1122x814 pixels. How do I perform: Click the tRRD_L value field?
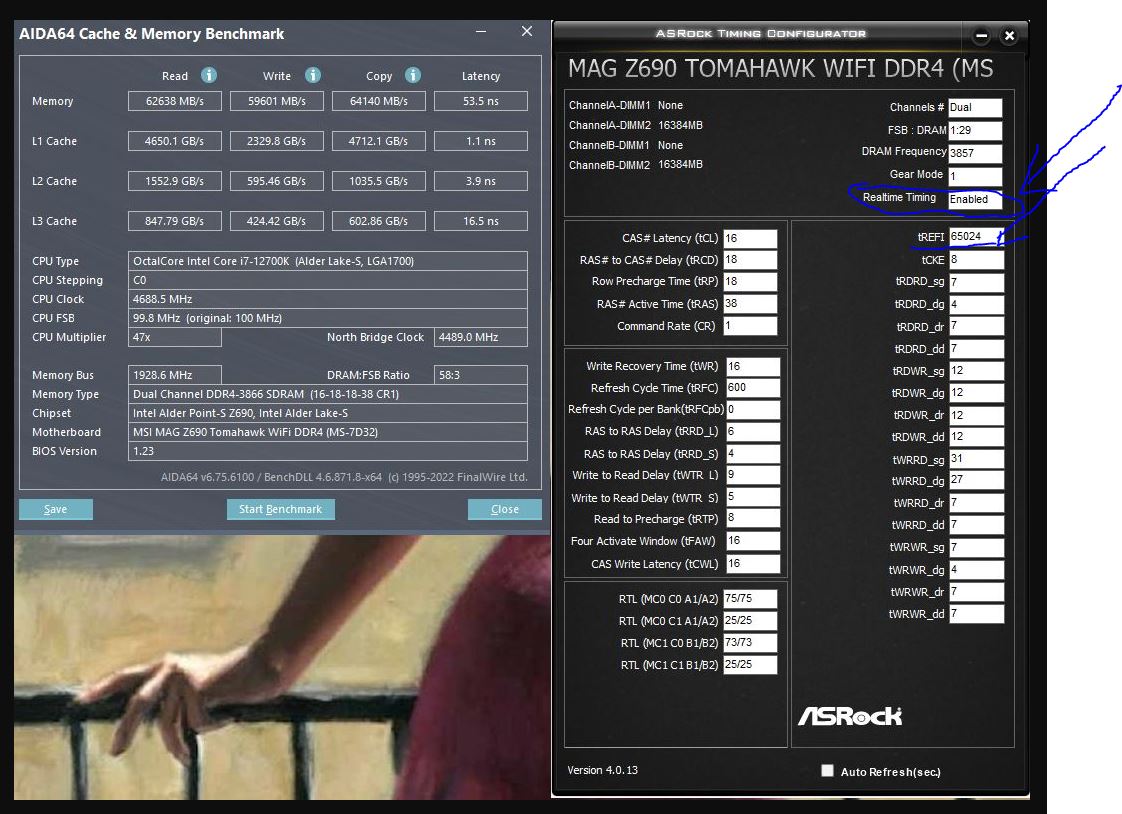tap(753, 431)
